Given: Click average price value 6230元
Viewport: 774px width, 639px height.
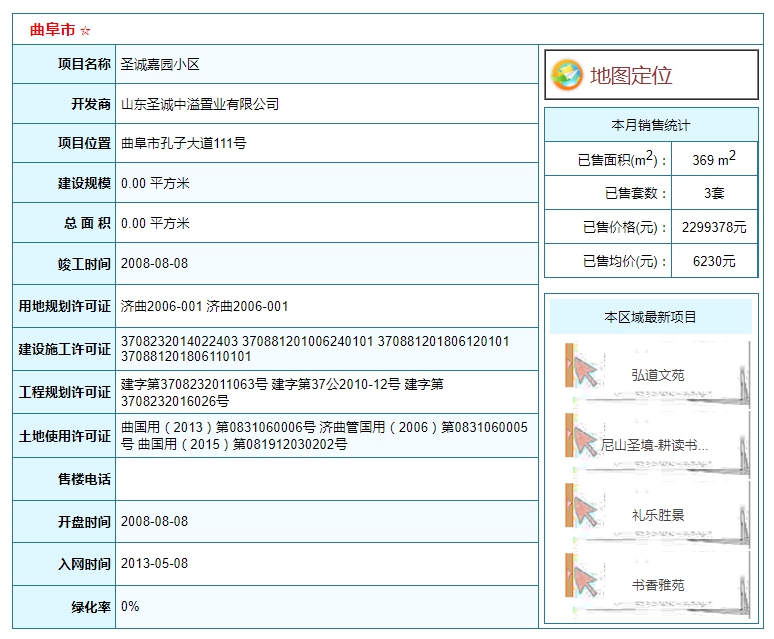Looking at the screenshot, I should (x=714, y=261).
